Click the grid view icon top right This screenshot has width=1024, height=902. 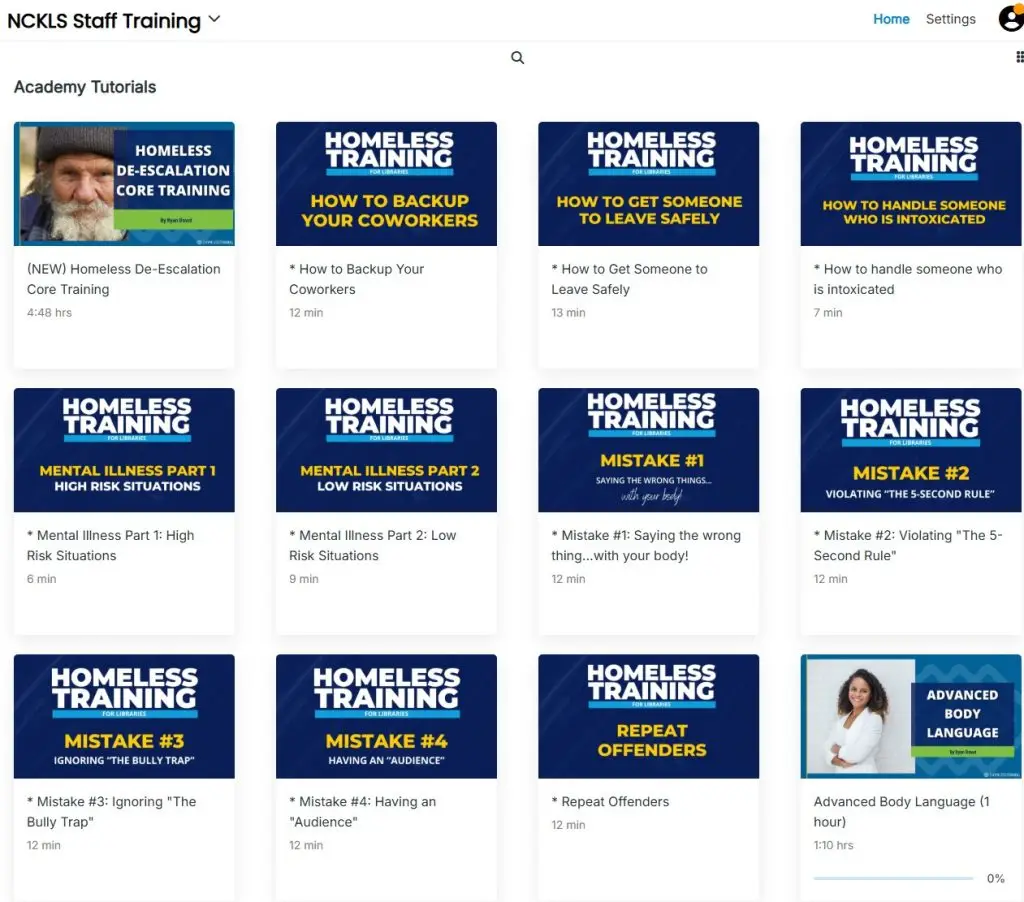click(1017, 57)
